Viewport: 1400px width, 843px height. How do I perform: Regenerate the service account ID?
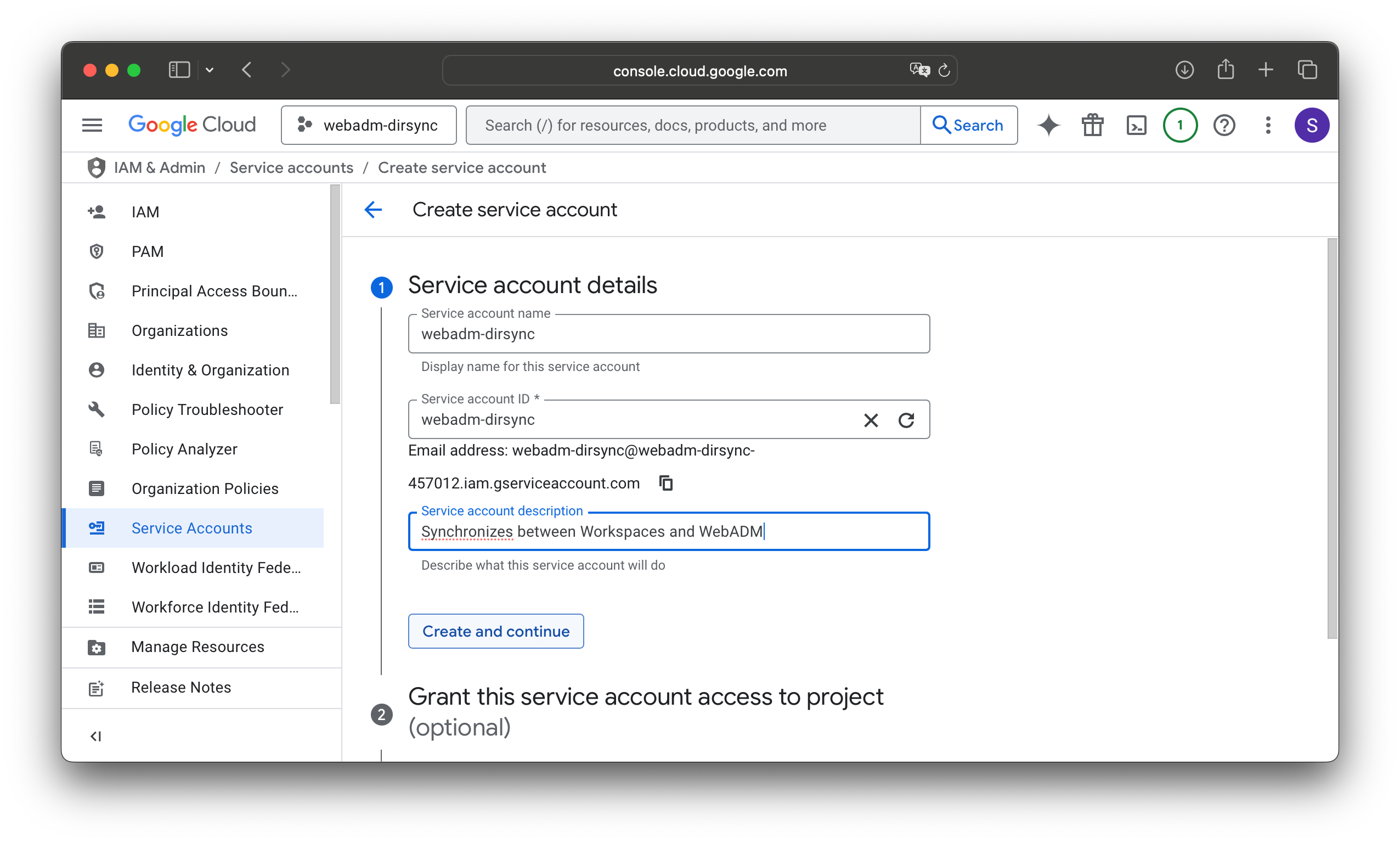906,420
